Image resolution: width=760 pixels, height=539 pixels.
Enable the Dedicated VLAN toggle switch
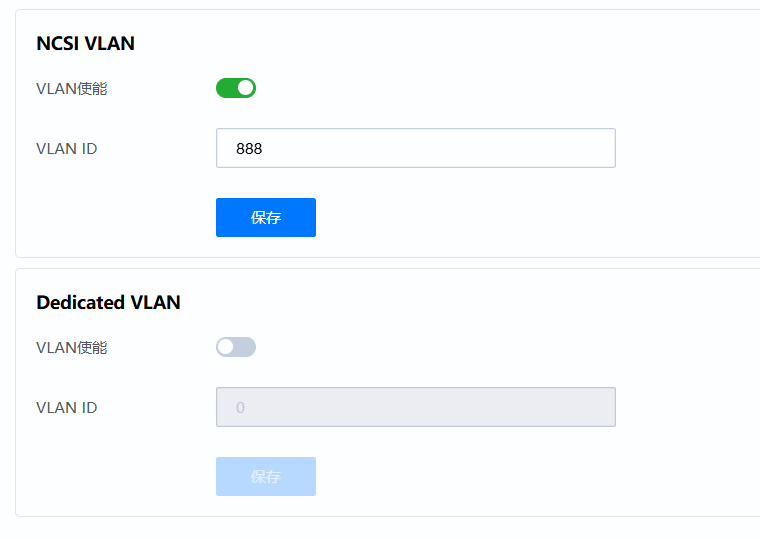click(x=236, y=347)
